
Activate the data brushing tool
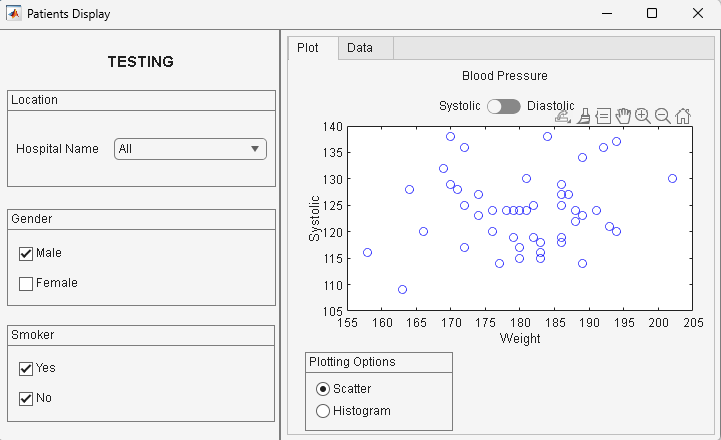coord(583,115)
